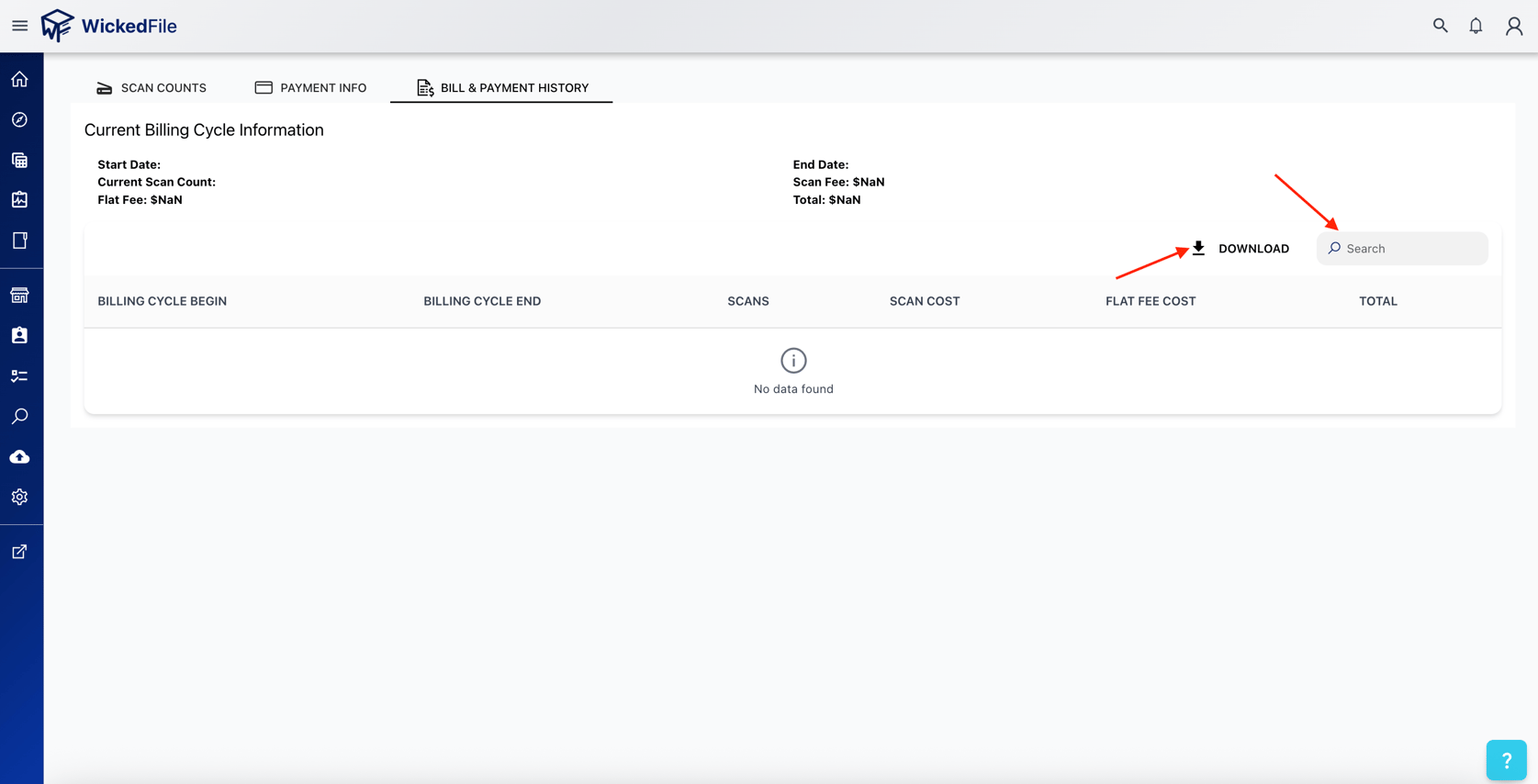Switch to the Payment Info tab
The width and height of the screenshot is (1538, 784).
[x=310, y=88]
